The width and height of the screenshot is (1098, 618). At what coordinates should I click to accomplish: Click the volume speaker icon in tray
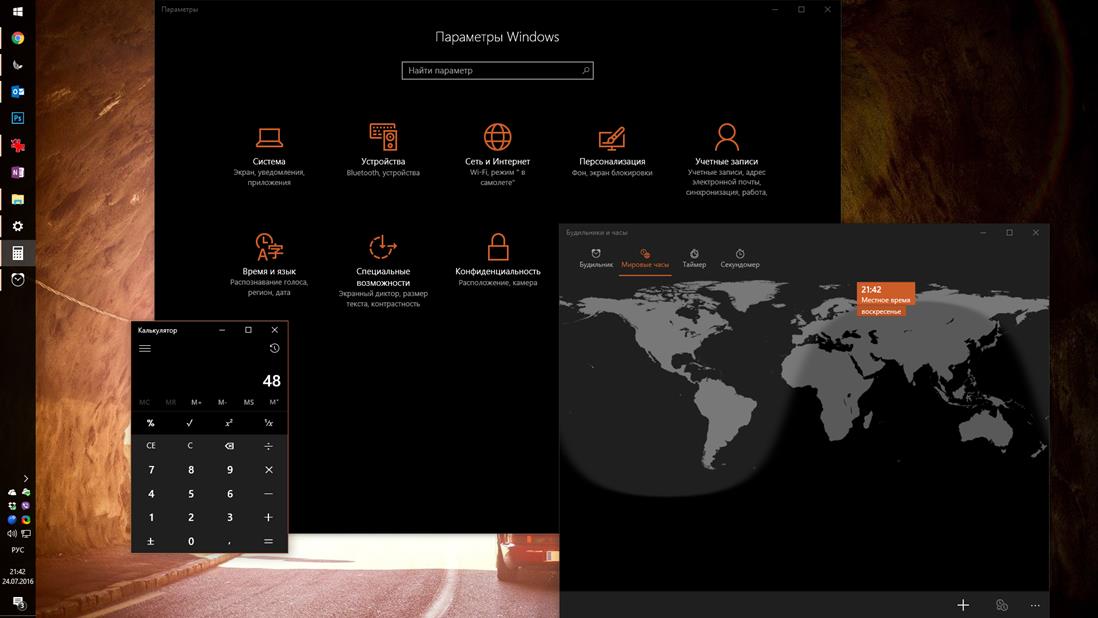coord(12,533)
